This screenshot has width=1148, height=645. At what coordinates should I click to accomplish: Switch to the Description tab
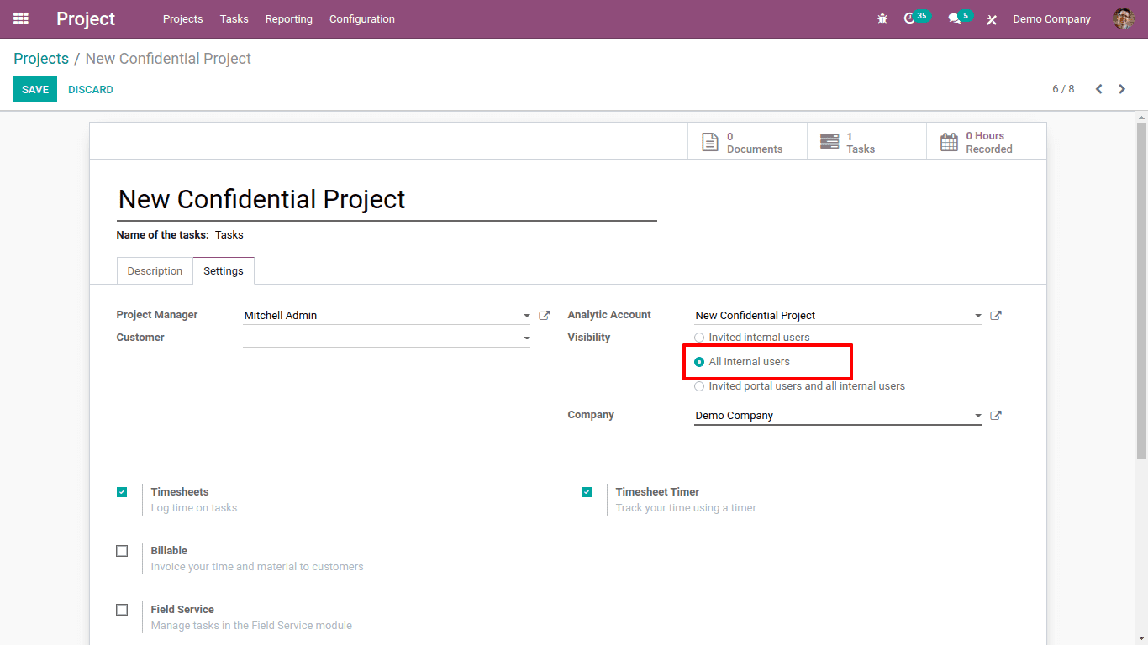(154, 271)
